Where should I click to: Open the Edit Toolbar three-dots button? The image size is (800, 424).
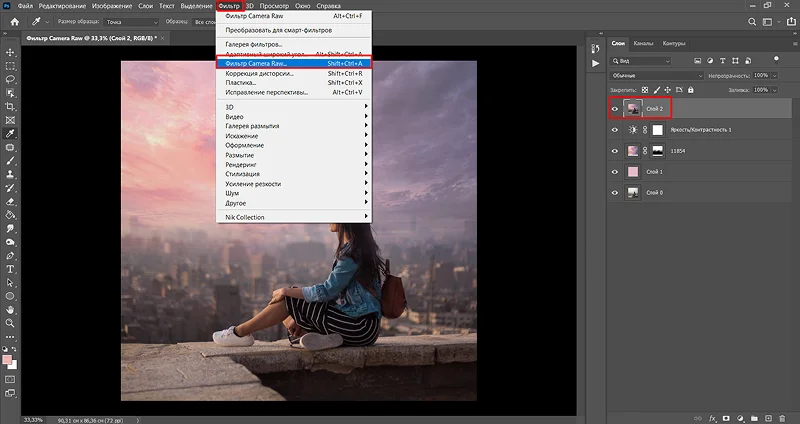(10, 337)
